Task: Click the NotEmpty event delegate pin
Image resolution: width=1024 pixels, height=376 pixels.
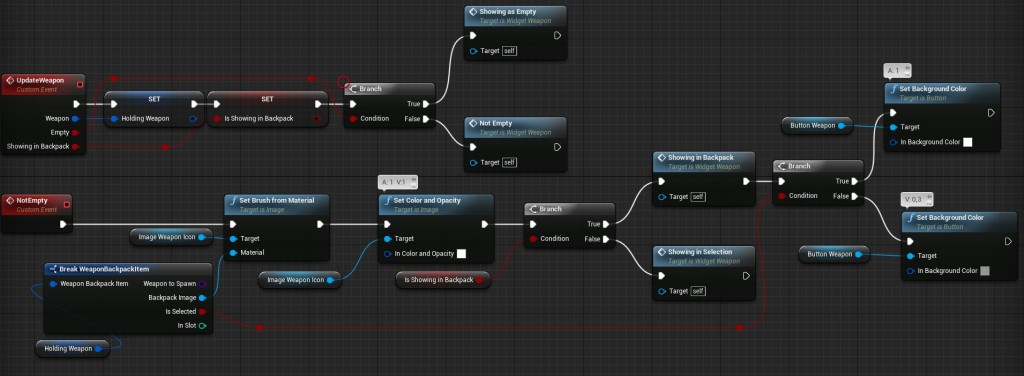Action: click(67, 204)
